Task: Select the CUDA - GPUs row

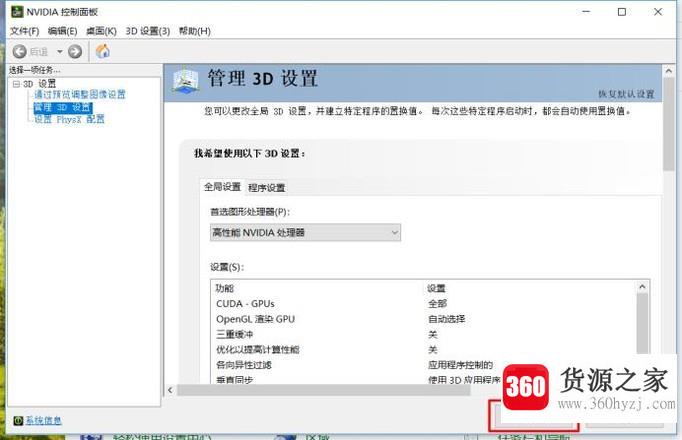Action: click(x=424, y=304)
